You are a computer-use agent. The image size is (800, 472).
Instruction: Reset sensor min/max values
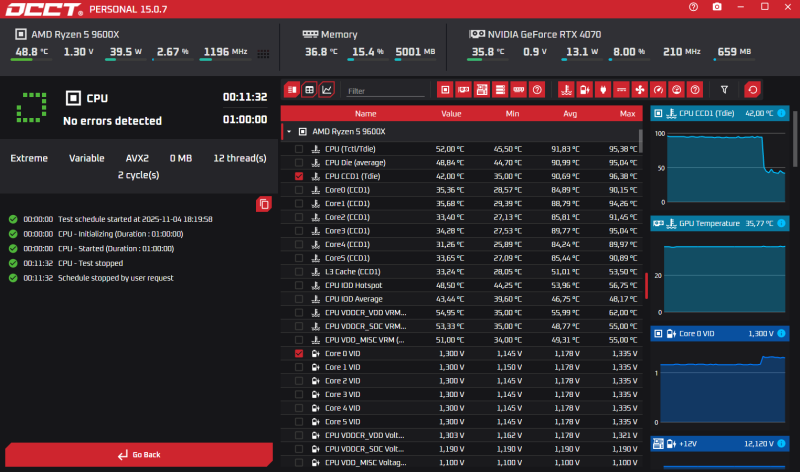coord(752,90)
